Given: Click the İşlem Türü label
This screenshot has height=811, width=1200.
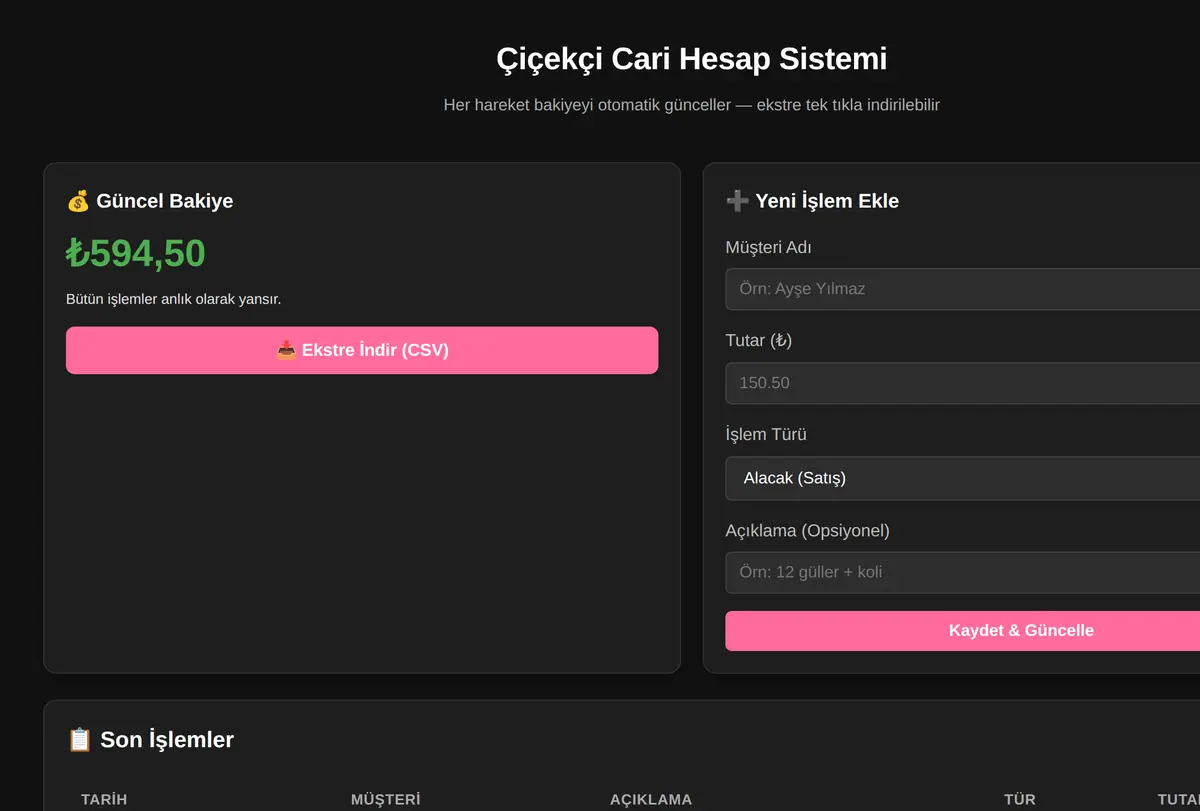Looking at the screenshot, I should pos(766,435).
